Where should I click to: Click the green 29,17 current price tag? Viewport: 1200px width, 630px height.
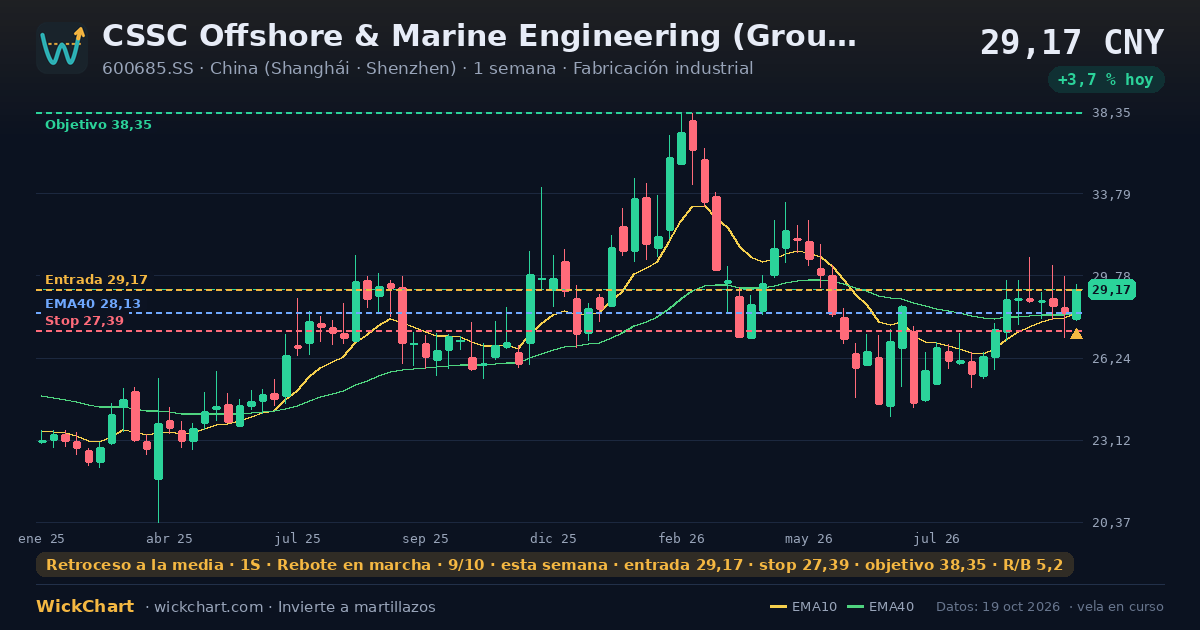click(1111, 290)
